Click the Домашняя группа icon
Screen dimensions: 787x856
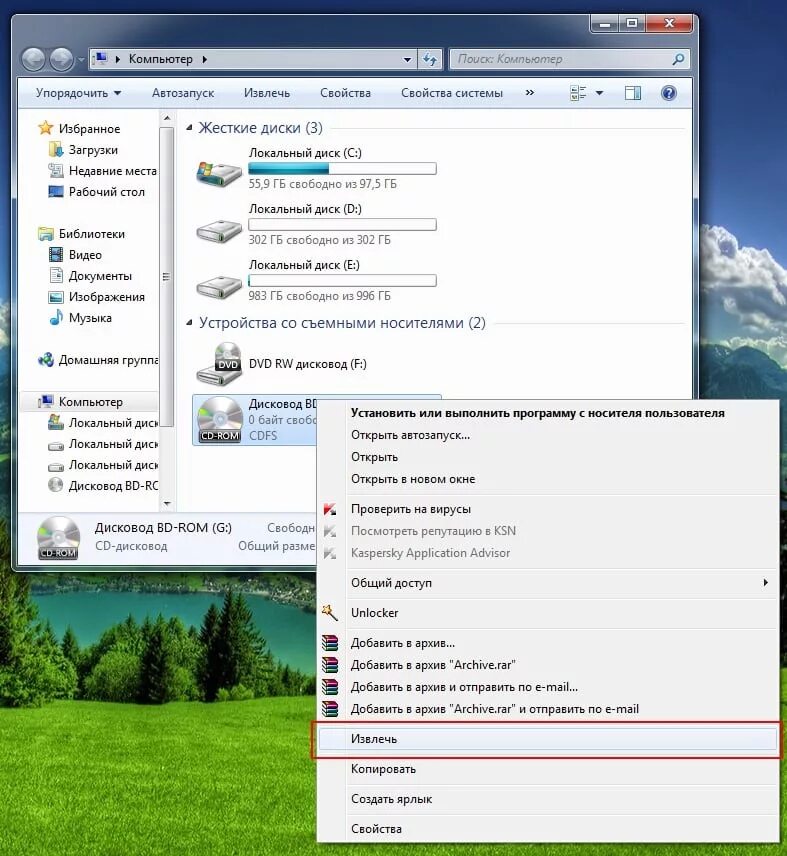click(45, 360)
